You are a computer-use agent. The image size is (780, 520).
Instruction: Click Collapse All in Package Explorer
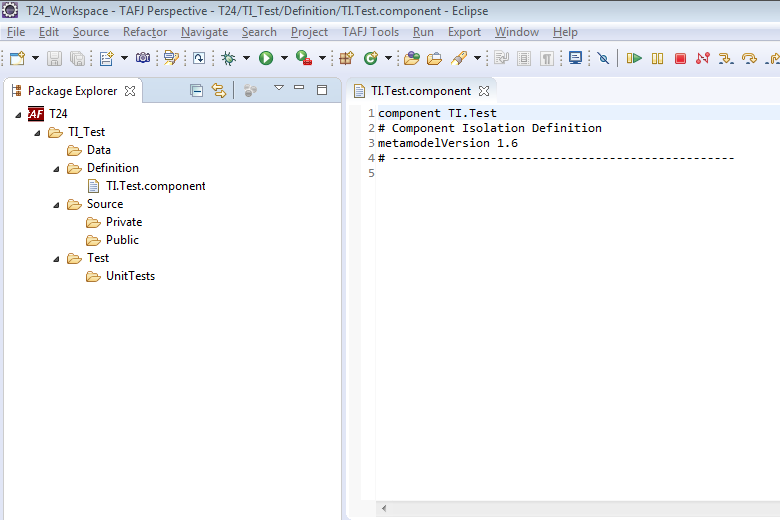[x=196, y=91]
